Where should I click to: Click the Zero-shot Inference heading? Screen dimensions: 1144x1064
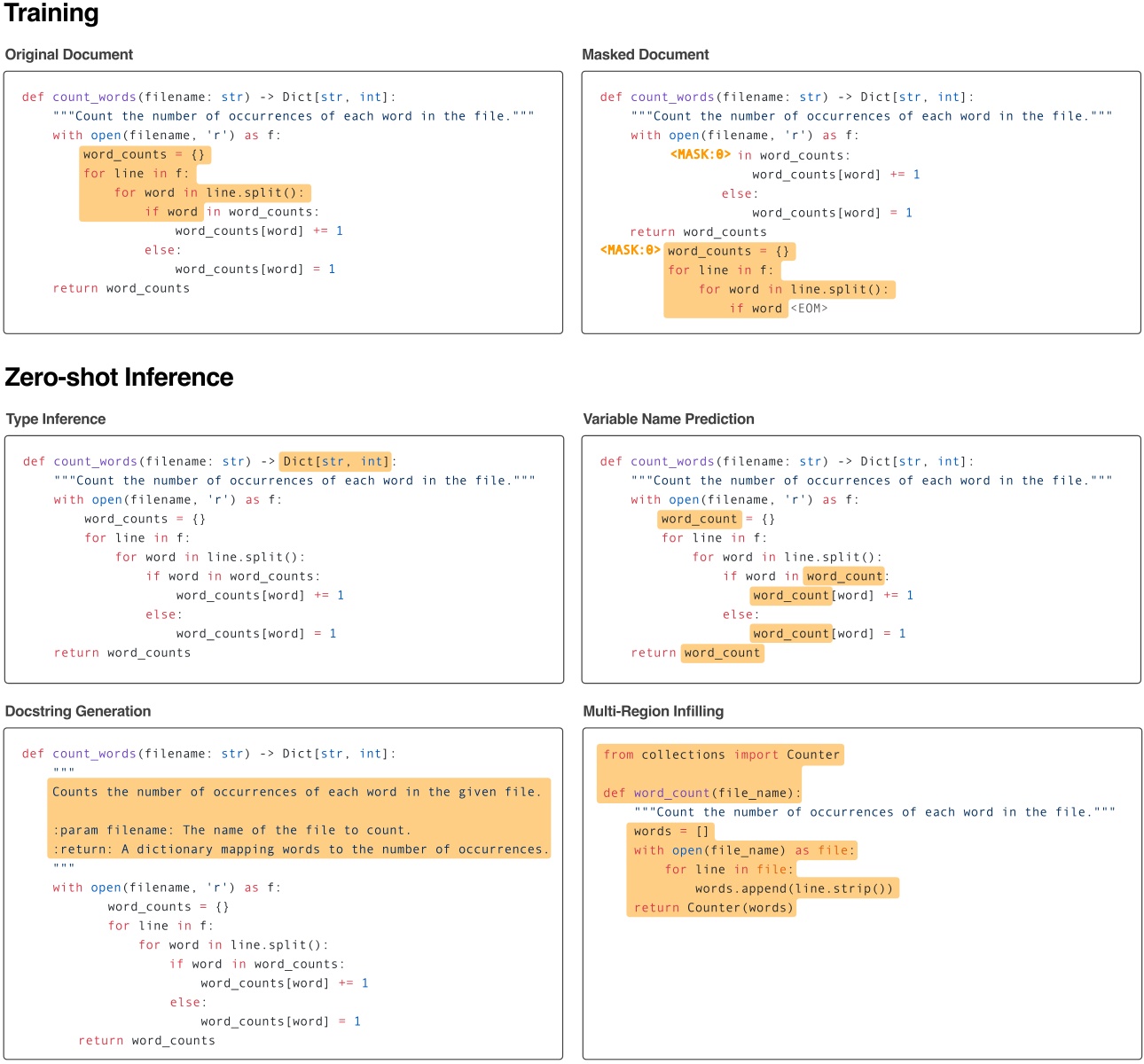coord(119,377)
